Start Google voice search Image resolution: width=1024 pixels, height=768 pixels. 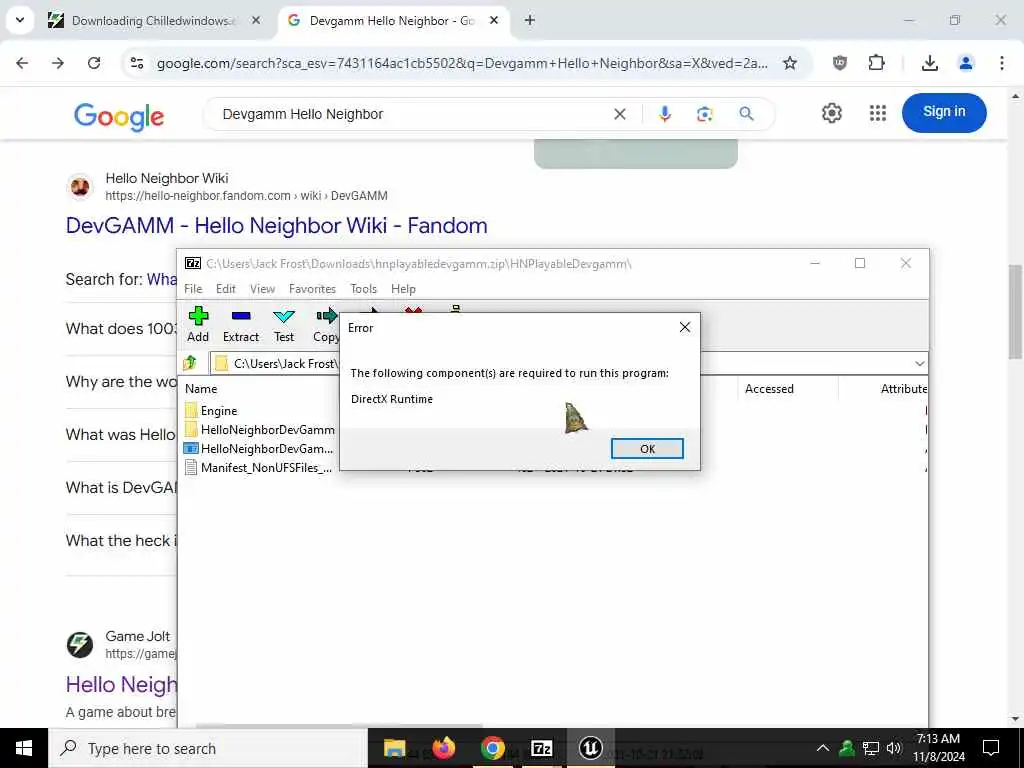coord(665,114)
